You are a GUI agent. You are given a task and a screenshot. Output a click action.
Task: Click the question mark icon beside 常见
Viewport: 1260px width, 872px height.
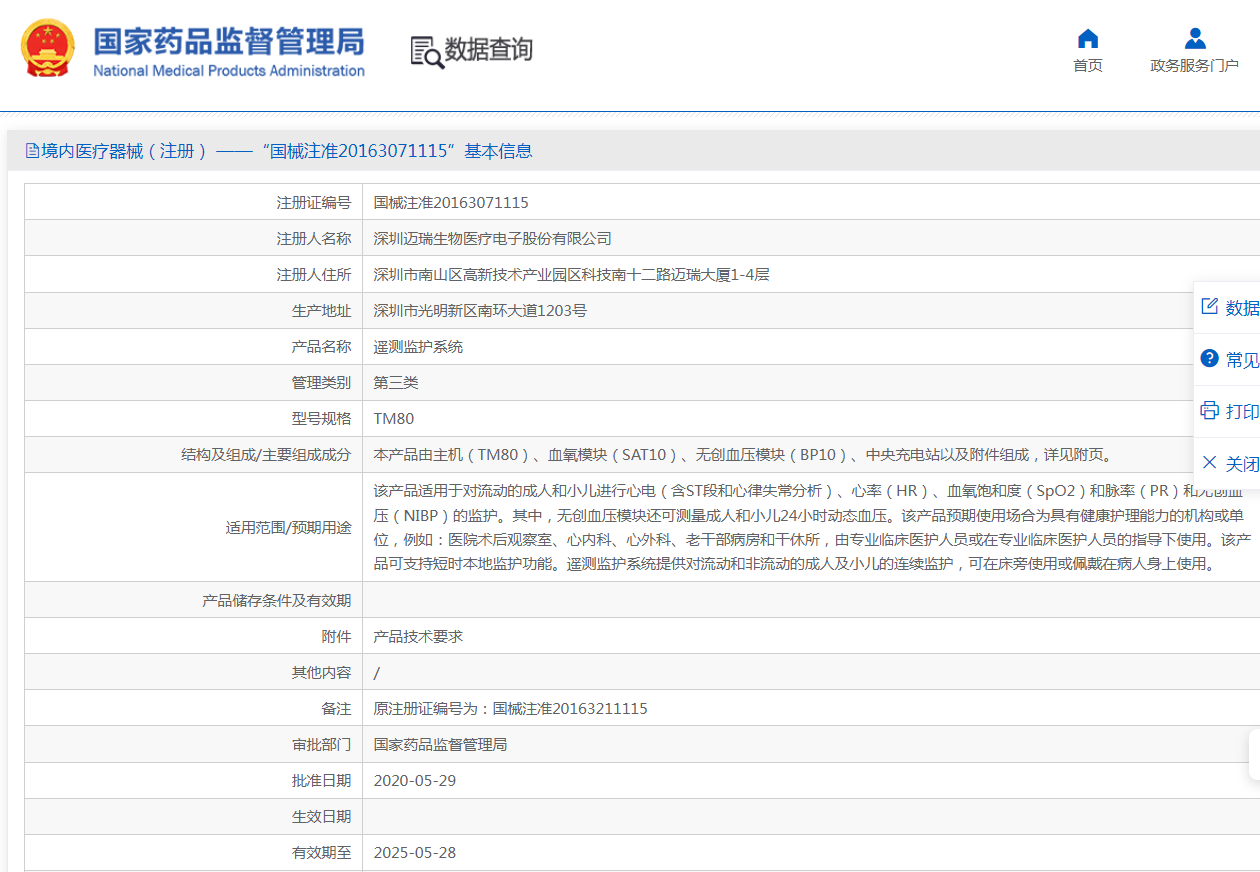[x=1209, y=358]
